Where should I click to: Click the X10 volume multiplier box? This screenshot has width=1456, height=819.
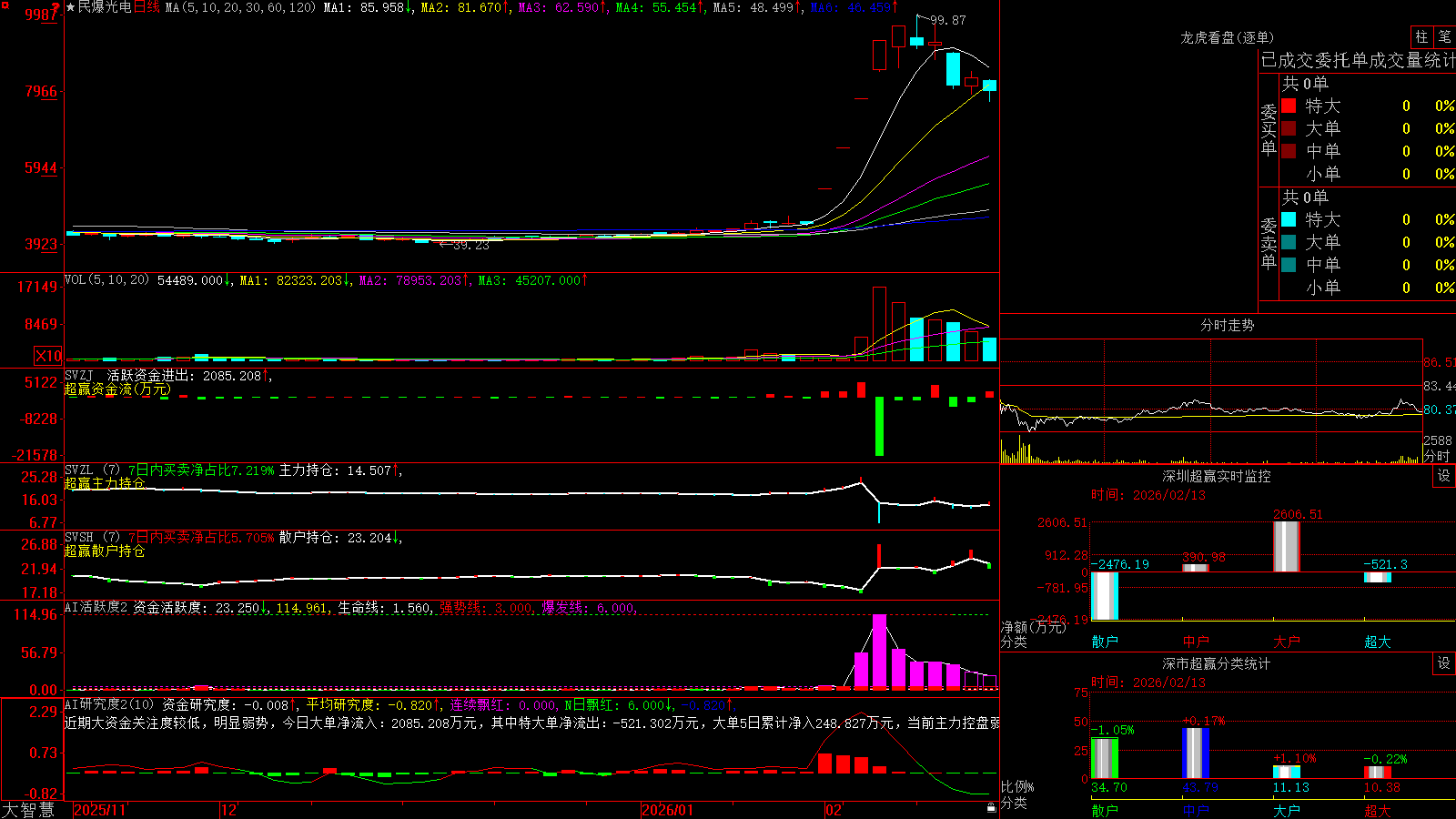48,356
